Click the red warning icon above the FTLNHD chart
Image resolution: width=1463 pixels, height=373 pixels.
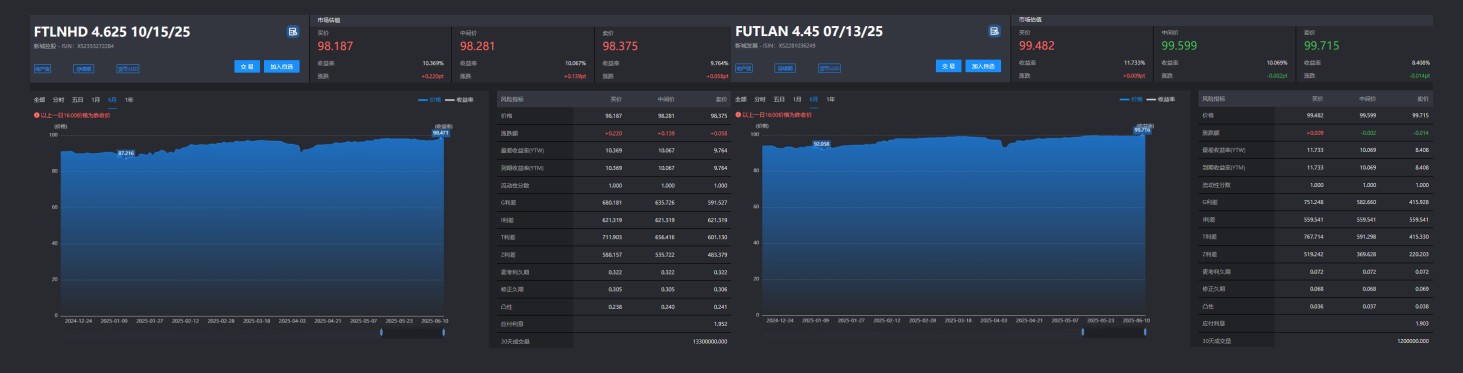tap(36, 115)
